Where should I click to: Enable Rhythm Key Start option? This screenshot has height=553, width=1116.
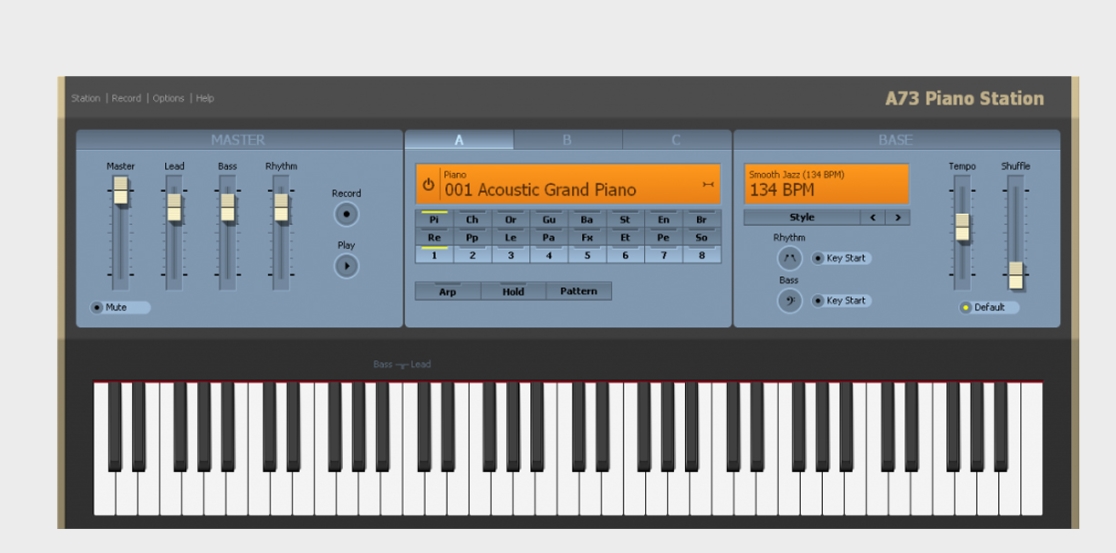841,258
